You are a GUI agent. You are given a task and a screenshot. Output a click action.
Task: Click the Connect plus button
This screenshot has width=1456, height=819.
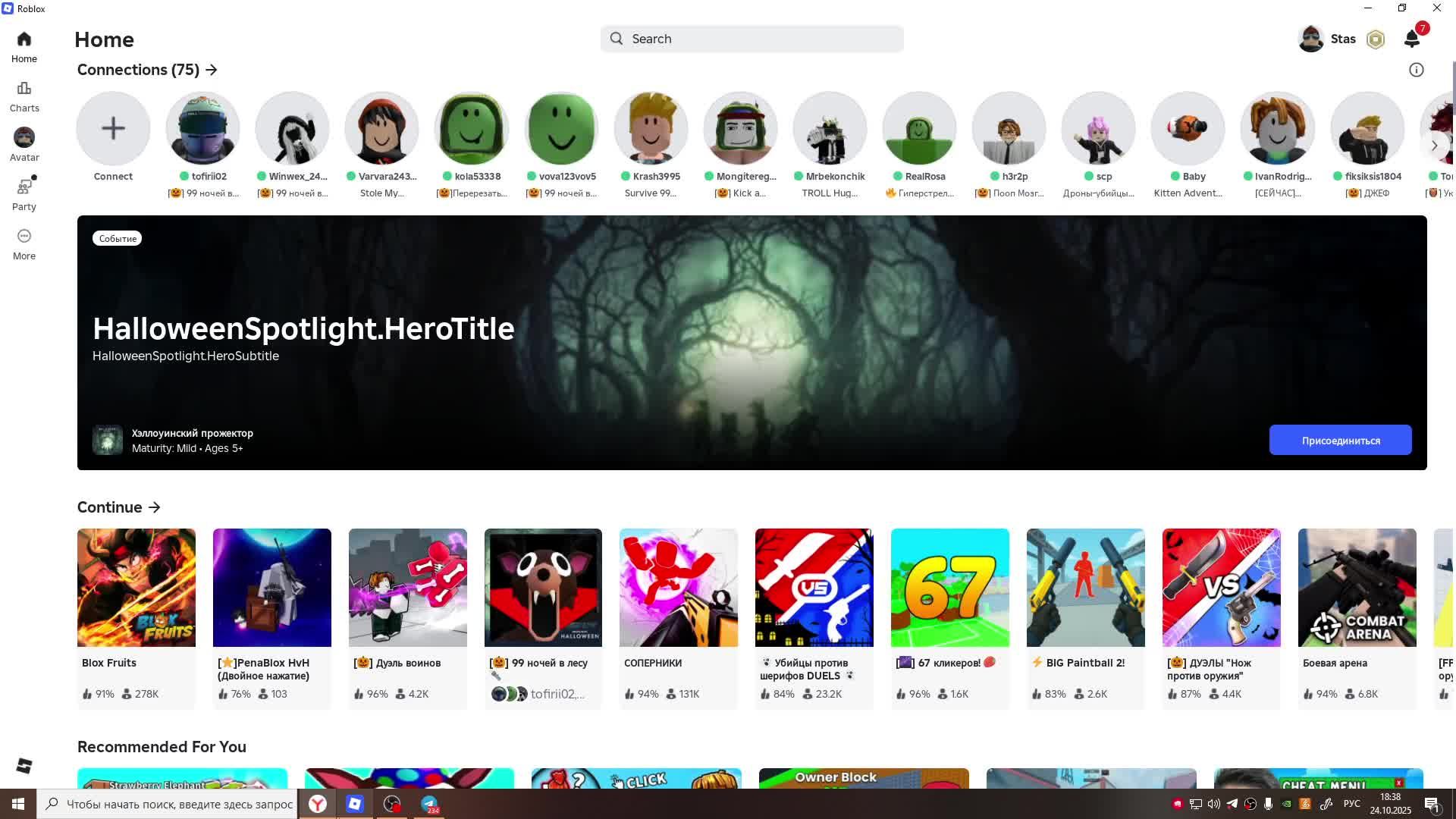click(x=113, y=128)
